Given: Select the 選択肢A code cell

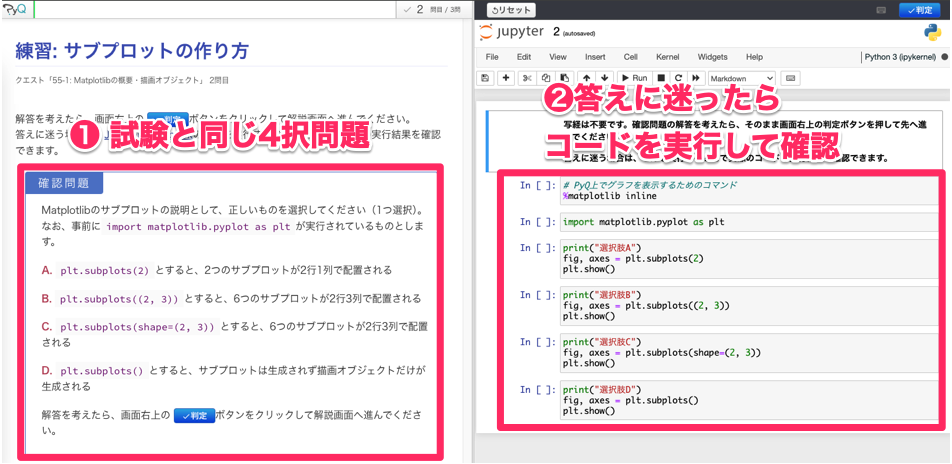Looking at the screenshot, I should [748, 259].
